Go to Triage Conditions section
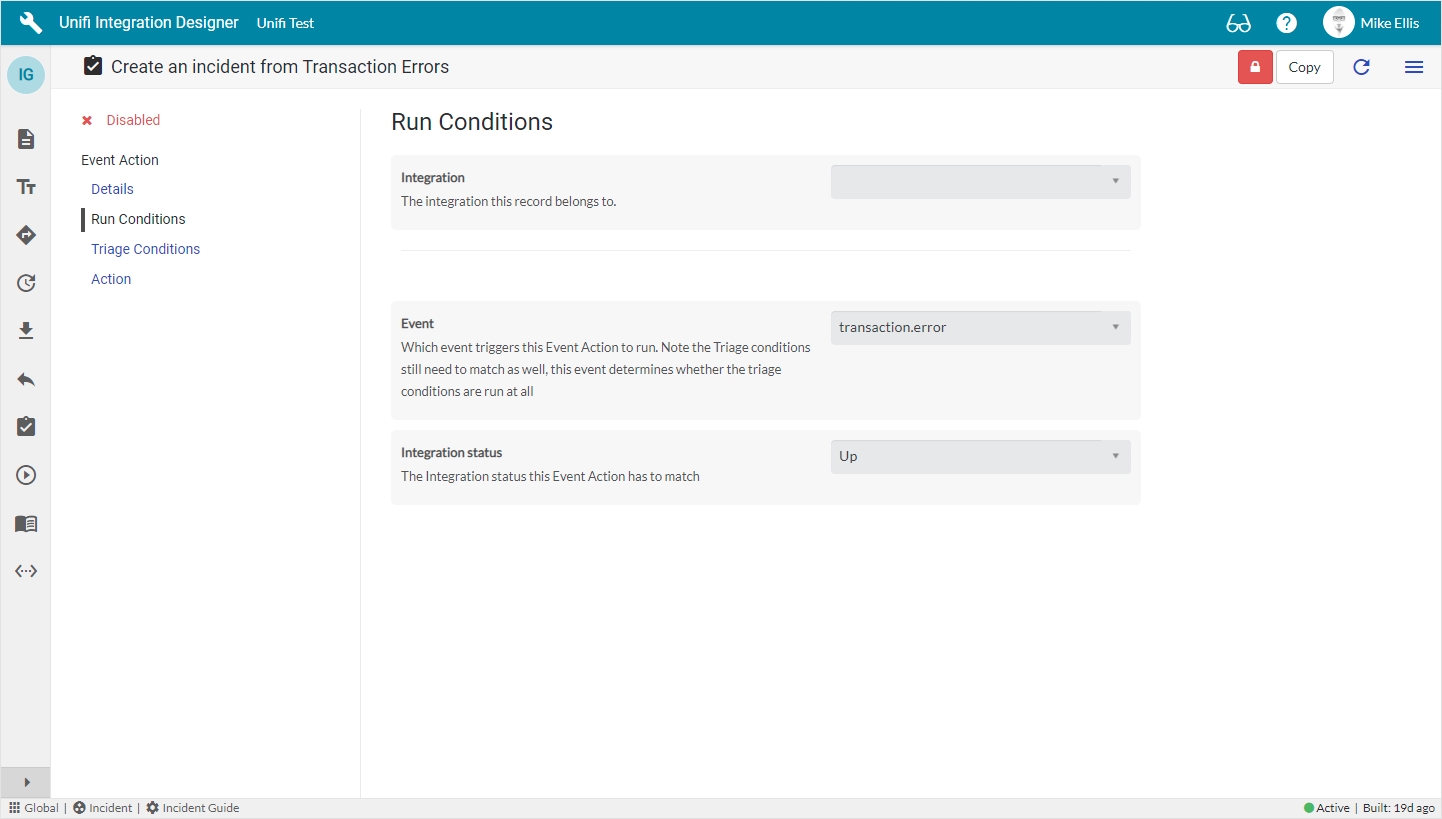 145,249
